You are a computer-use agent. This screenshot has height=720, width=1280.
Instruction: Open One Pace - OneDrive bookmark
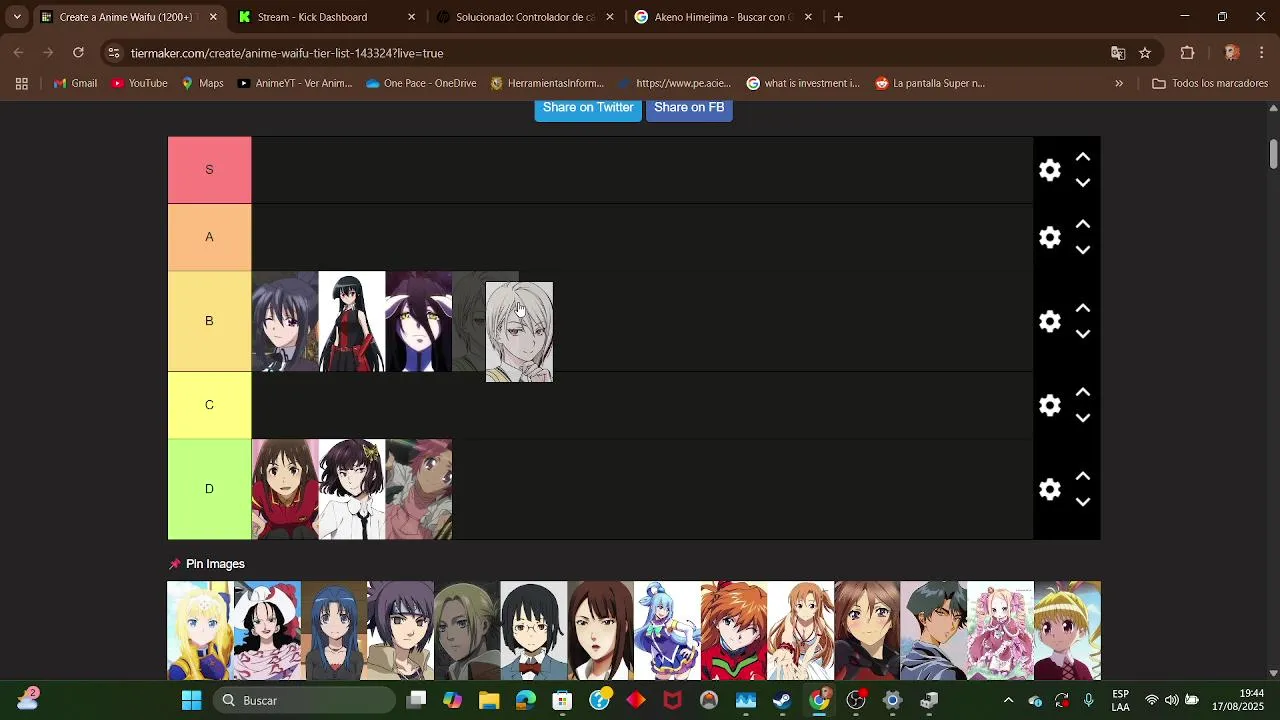(x=421, y=83)
